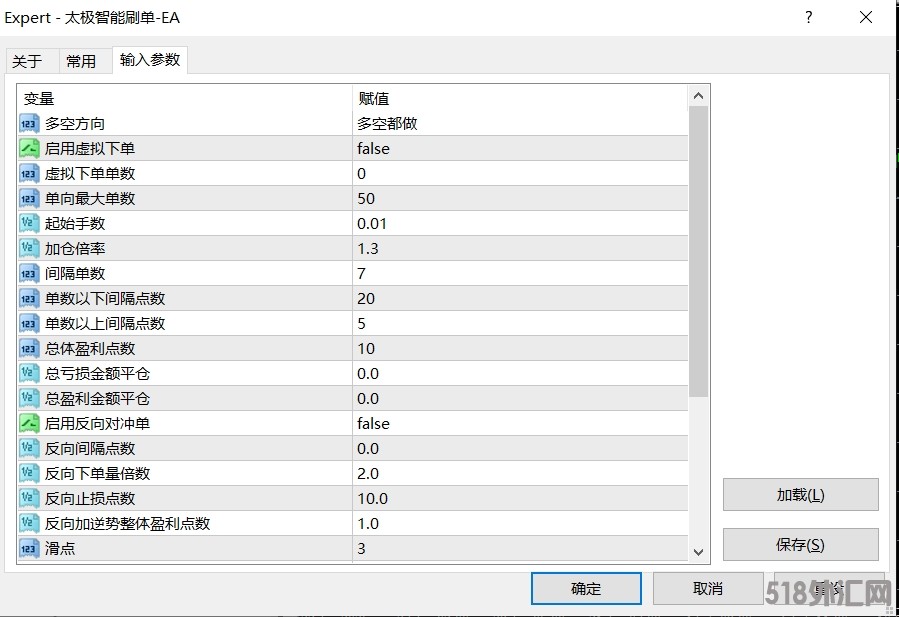The height and width of the screenshot is (617, 899).
Task: Click the value 0.01 of 起始手数
Action: (x=372, y=224)
